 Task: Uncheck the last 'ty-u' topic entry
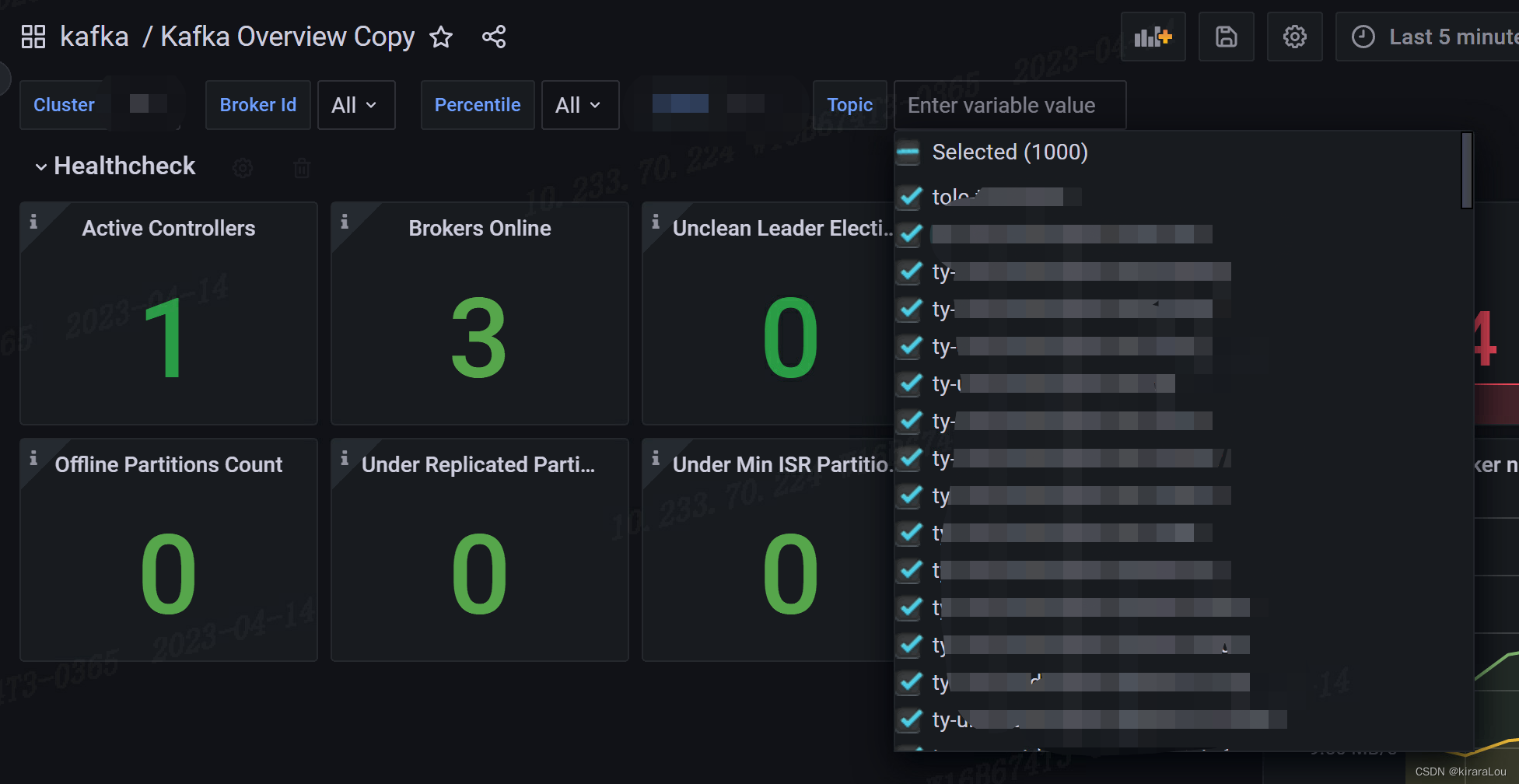click(x=910, y=719)
